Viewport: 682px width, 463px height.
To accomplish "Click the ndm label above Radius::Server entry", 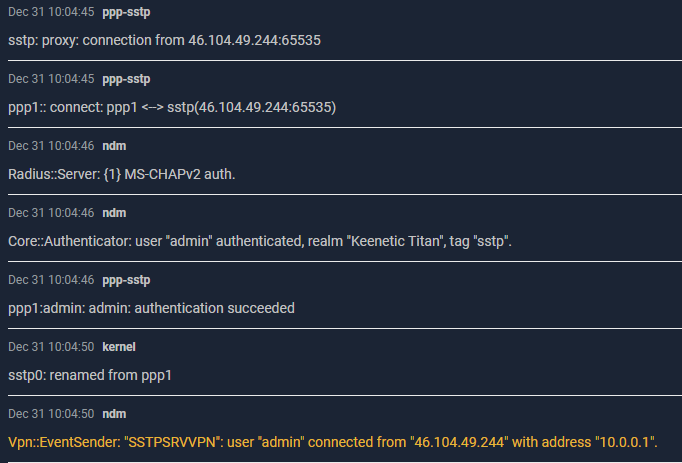I will coord(114,146).
